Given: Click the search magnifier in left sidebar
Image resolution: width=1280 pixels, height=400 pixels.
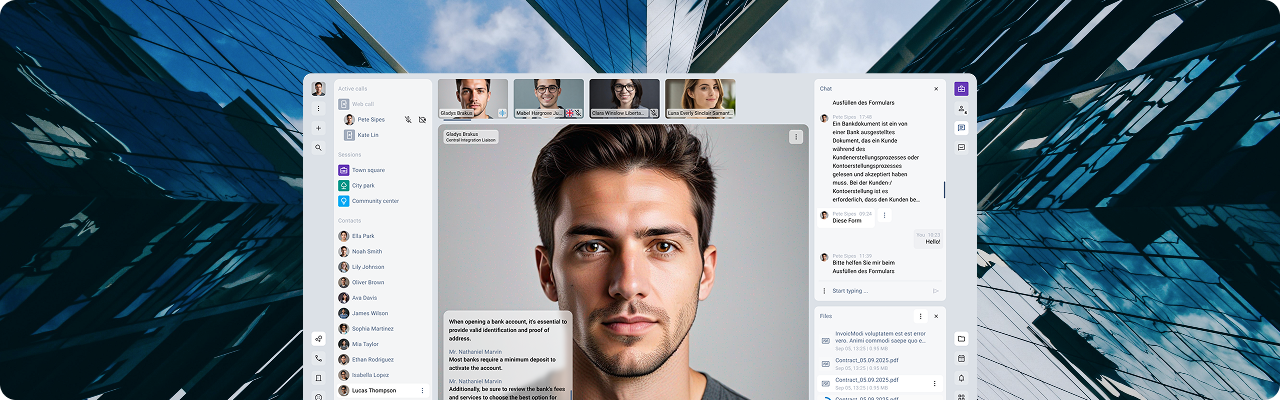Looking at the screenshot, I should tap(318, 148).
